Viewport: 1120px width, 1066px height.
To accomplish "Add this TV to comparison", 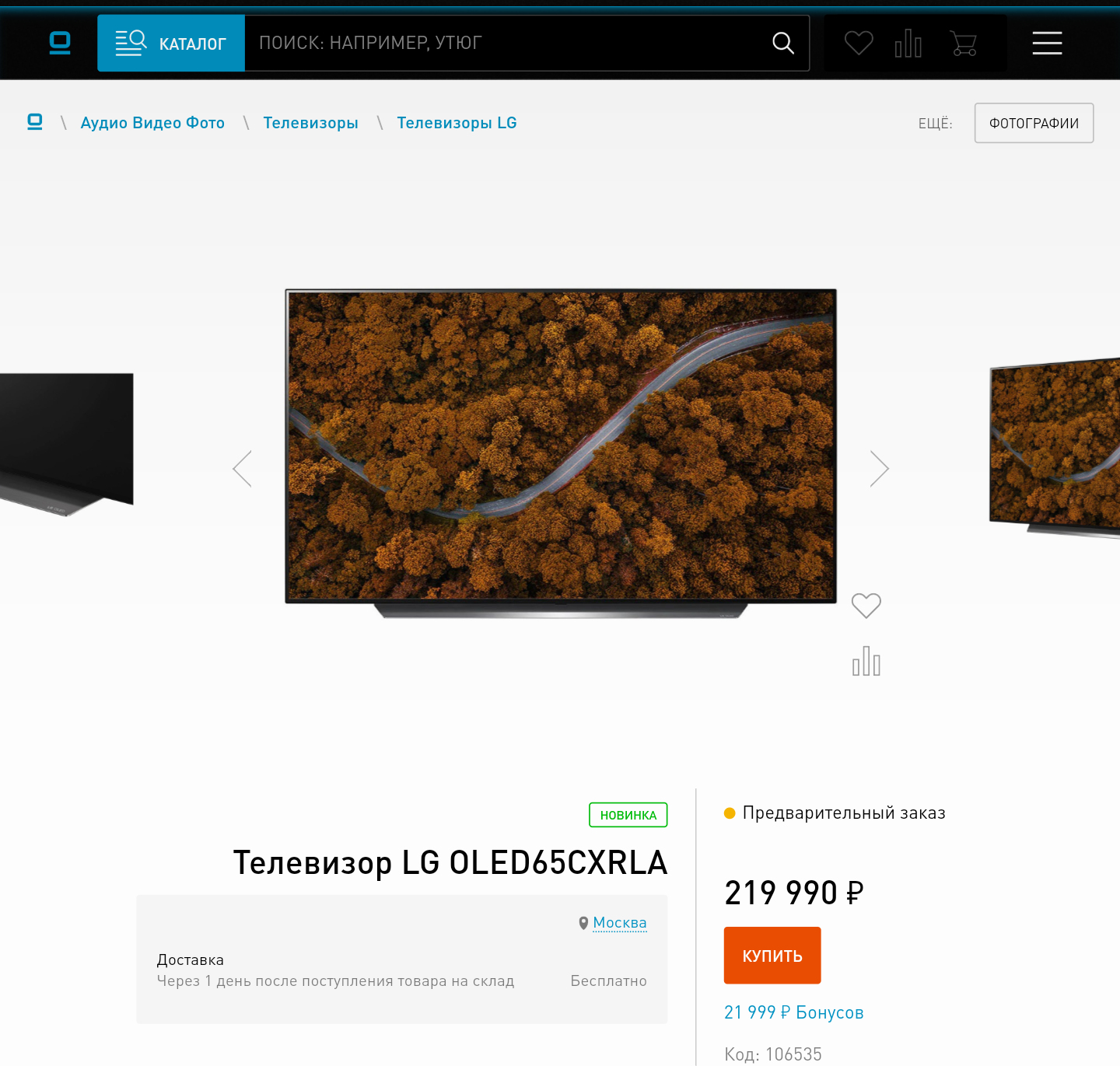I will point(866,662).
